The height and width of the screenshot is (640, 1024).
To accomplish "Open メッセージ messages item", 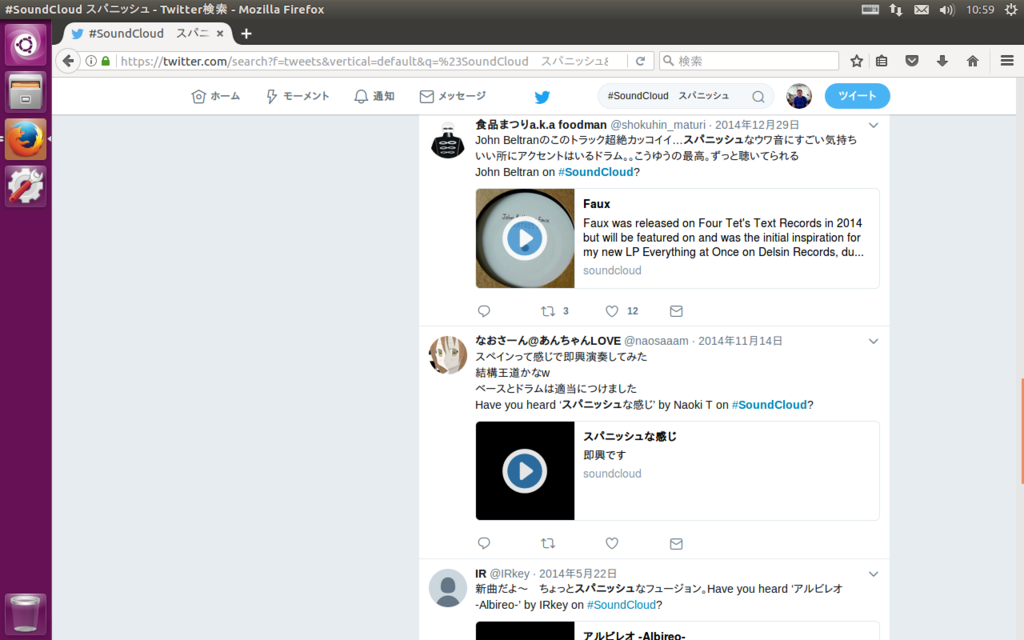I will [453, 97].
